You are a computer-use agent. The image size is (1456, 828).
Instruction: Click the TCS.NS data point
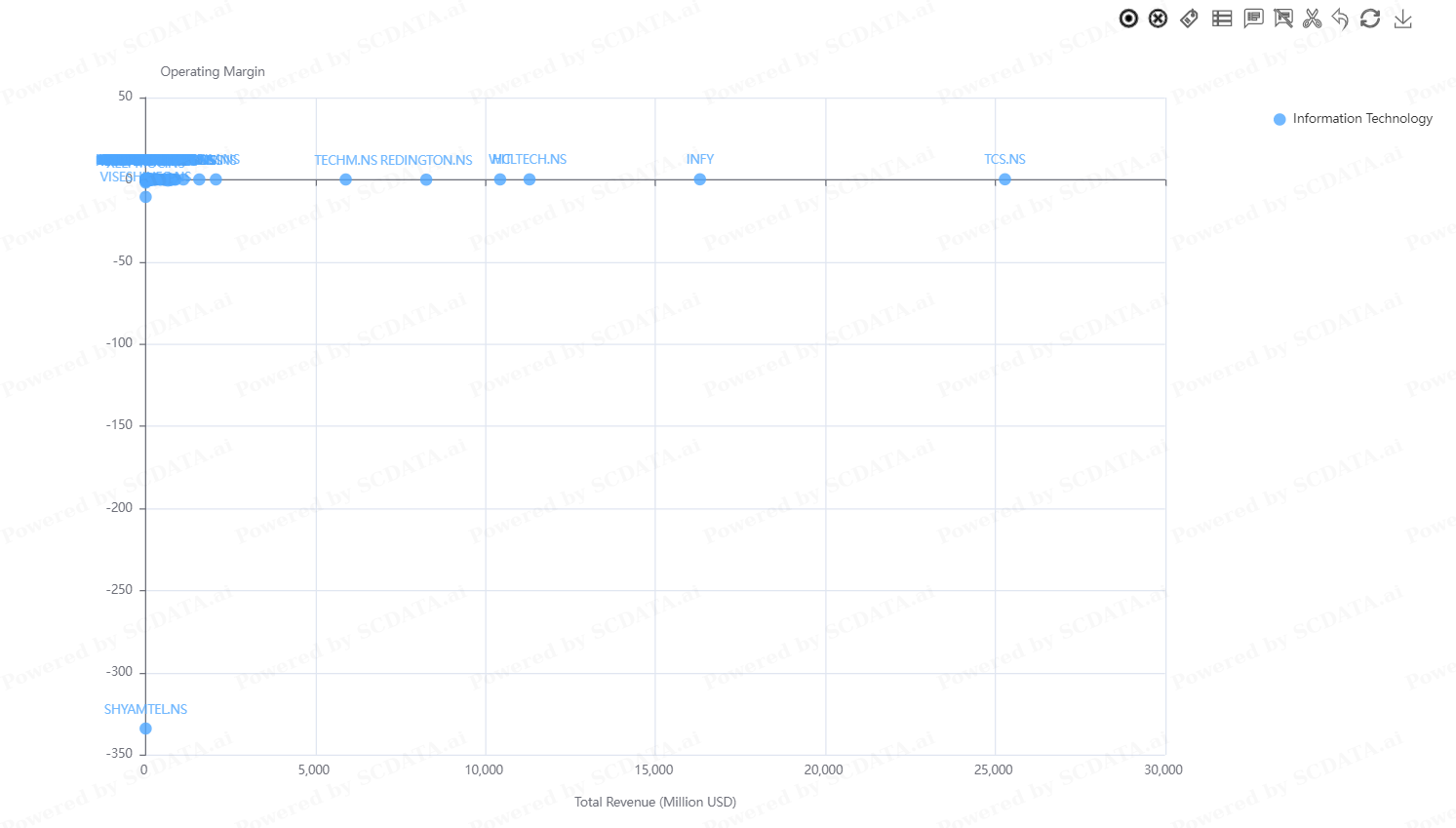click(1004, 179)
